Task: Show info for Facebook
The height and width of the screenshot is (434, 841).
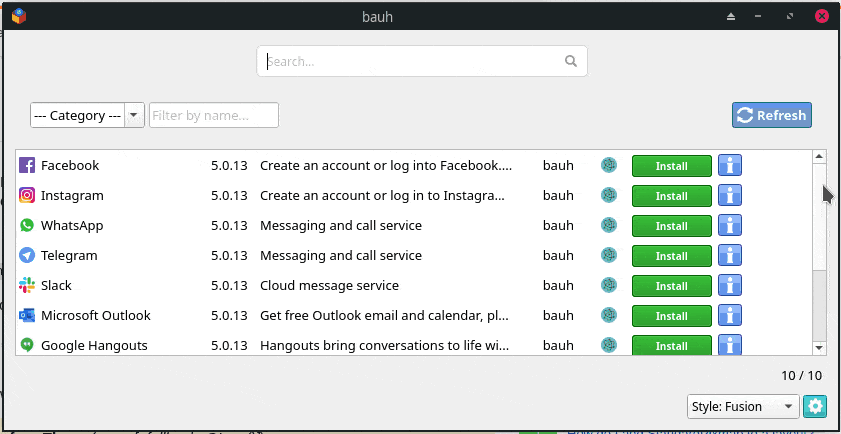Action: tap(730, 166)
